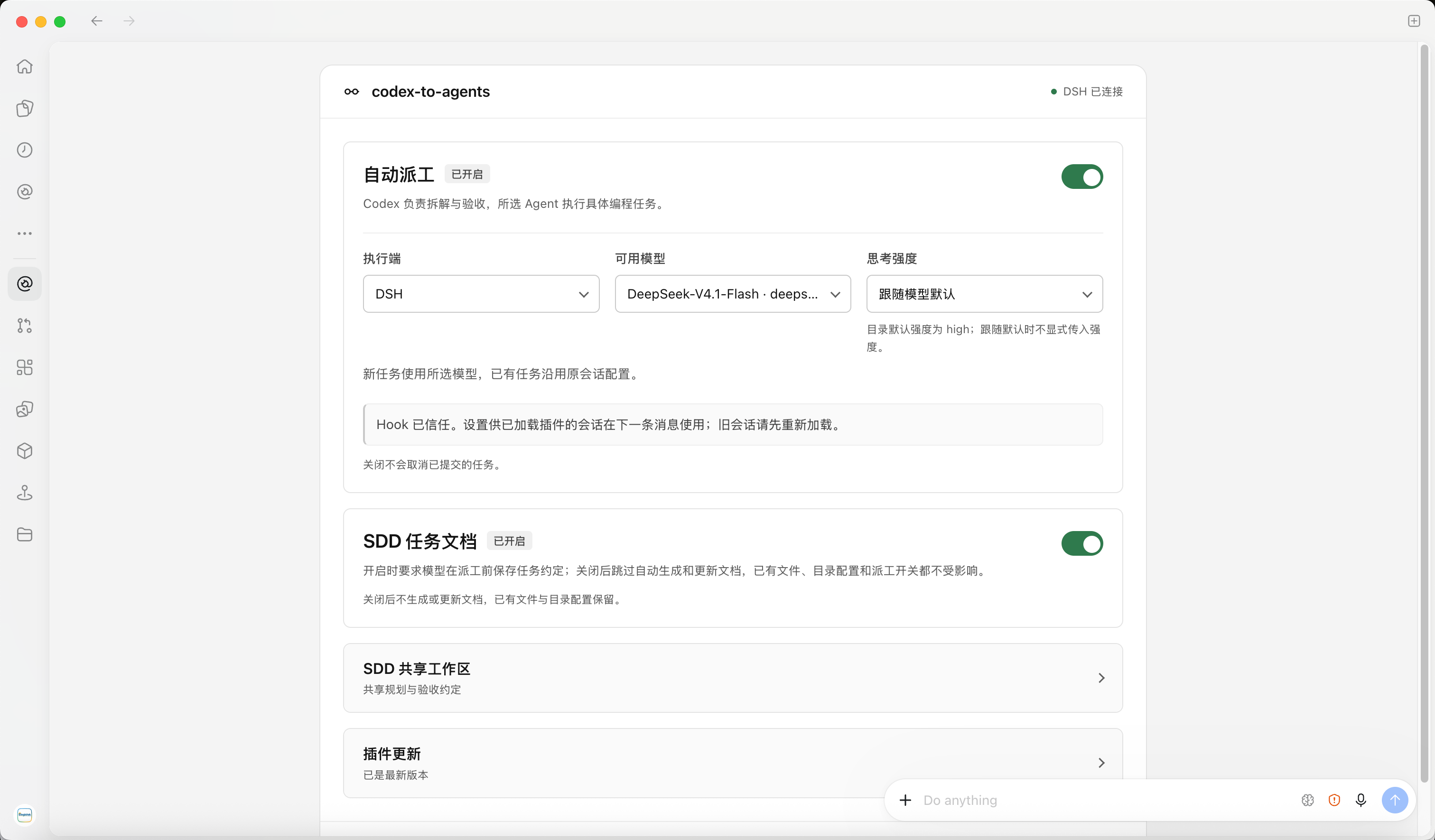Toggle the SDD 任务文档 switch
1435x840 pixels.
1082,543
